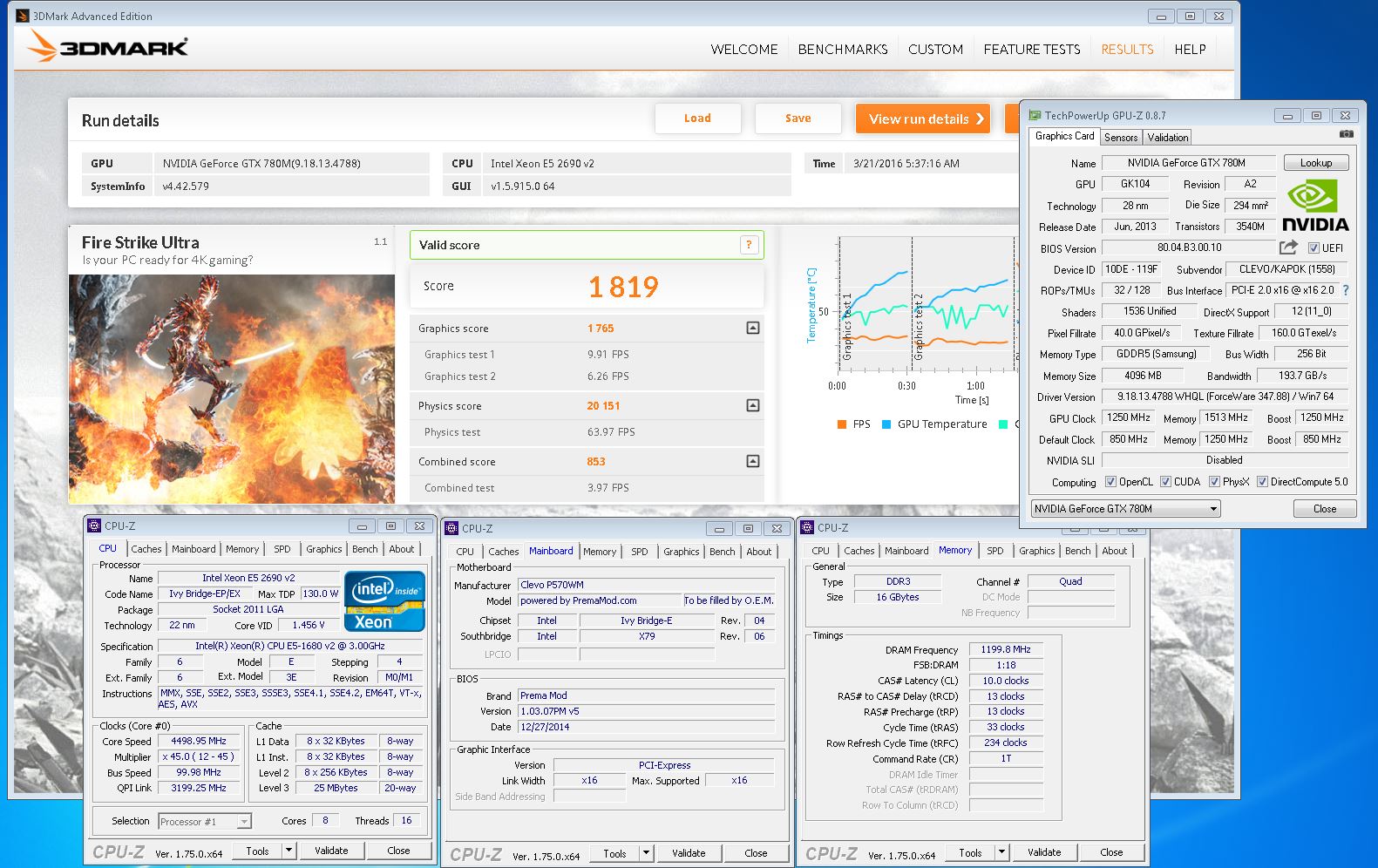Screen dimensions: 1378x868
Task: Switch to Validation tab in GPU-Z
Action: 1167,137
